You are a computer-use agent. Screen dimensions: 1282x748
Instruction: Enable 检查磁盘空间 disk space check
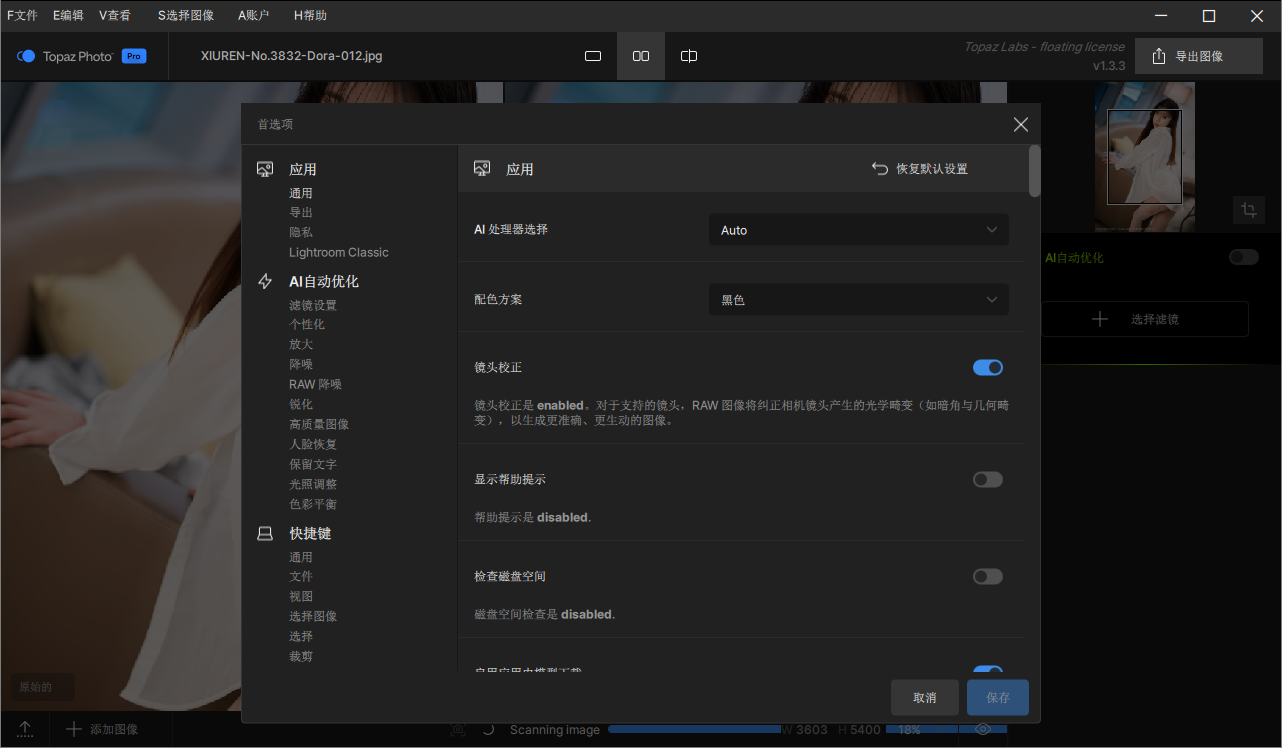click(987, 576)
